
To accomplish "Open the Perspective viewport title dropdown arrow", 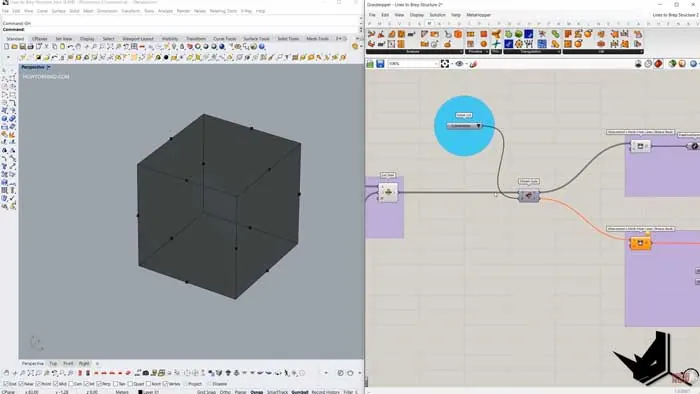I will pos(48,67).
